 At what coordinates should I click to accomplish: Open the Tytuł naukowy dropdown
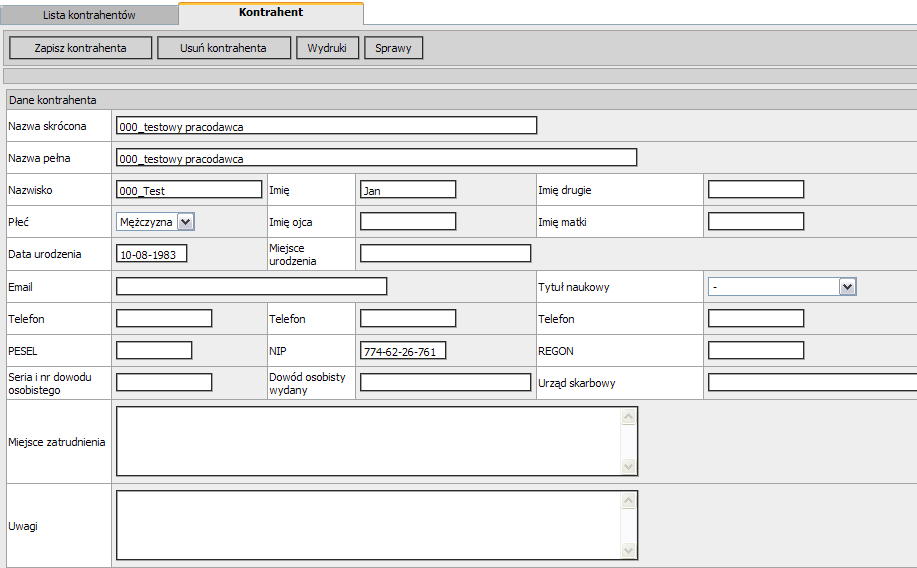[x=782, y=287]
